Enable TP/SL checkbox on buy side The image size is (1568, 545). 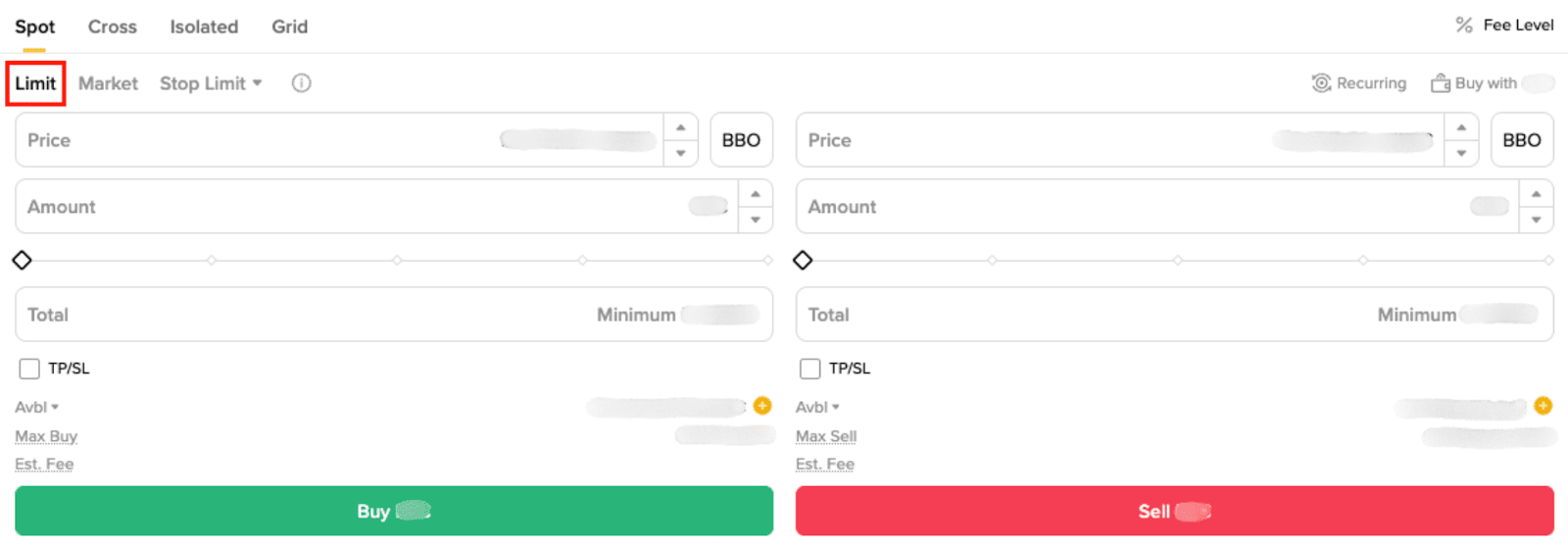[29, 369]
